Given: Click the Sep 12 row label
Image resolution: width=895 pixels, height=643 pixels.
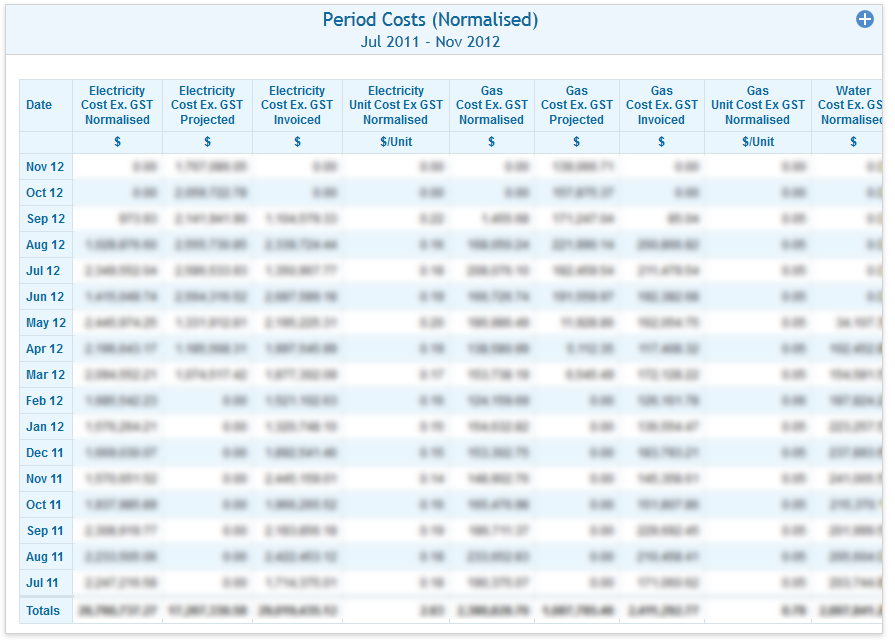Looking at the screenshot, I should 45,219.
